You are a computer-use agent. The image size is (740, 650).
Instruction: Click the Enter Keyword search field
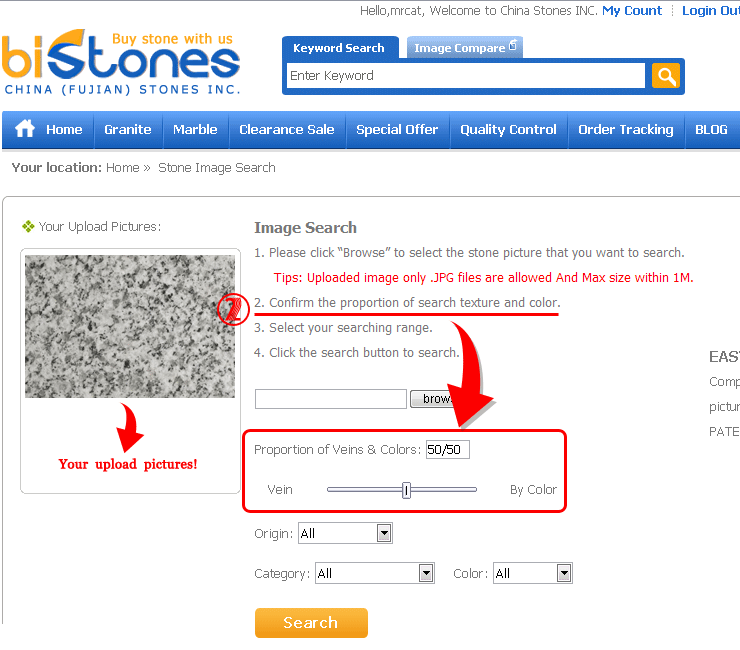point(466,76)
